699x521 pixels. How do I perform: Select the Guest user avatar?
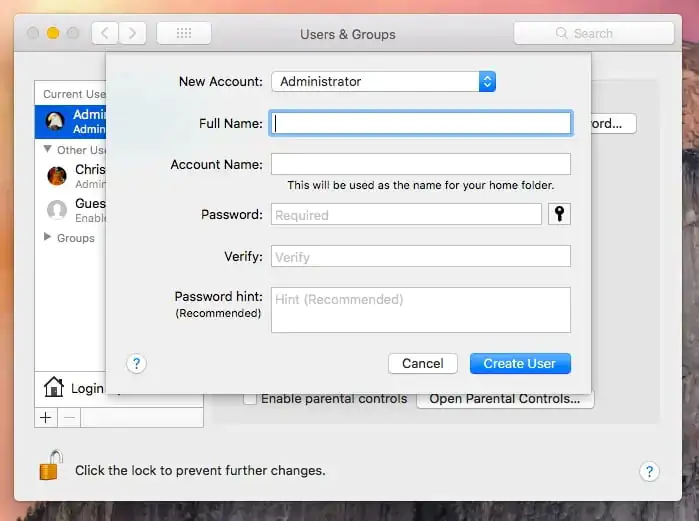point(57,209)
